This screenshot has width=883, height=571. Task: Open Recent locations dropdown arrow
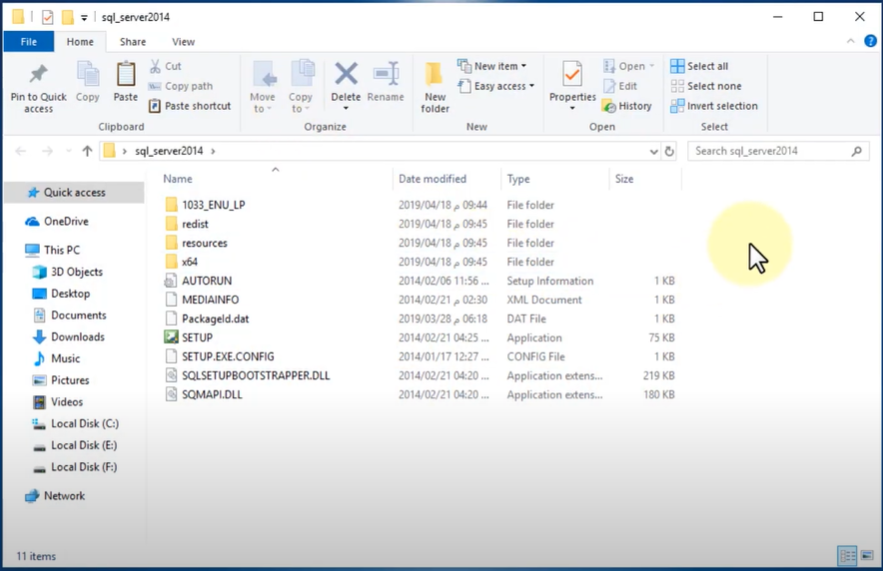point(69,151)
